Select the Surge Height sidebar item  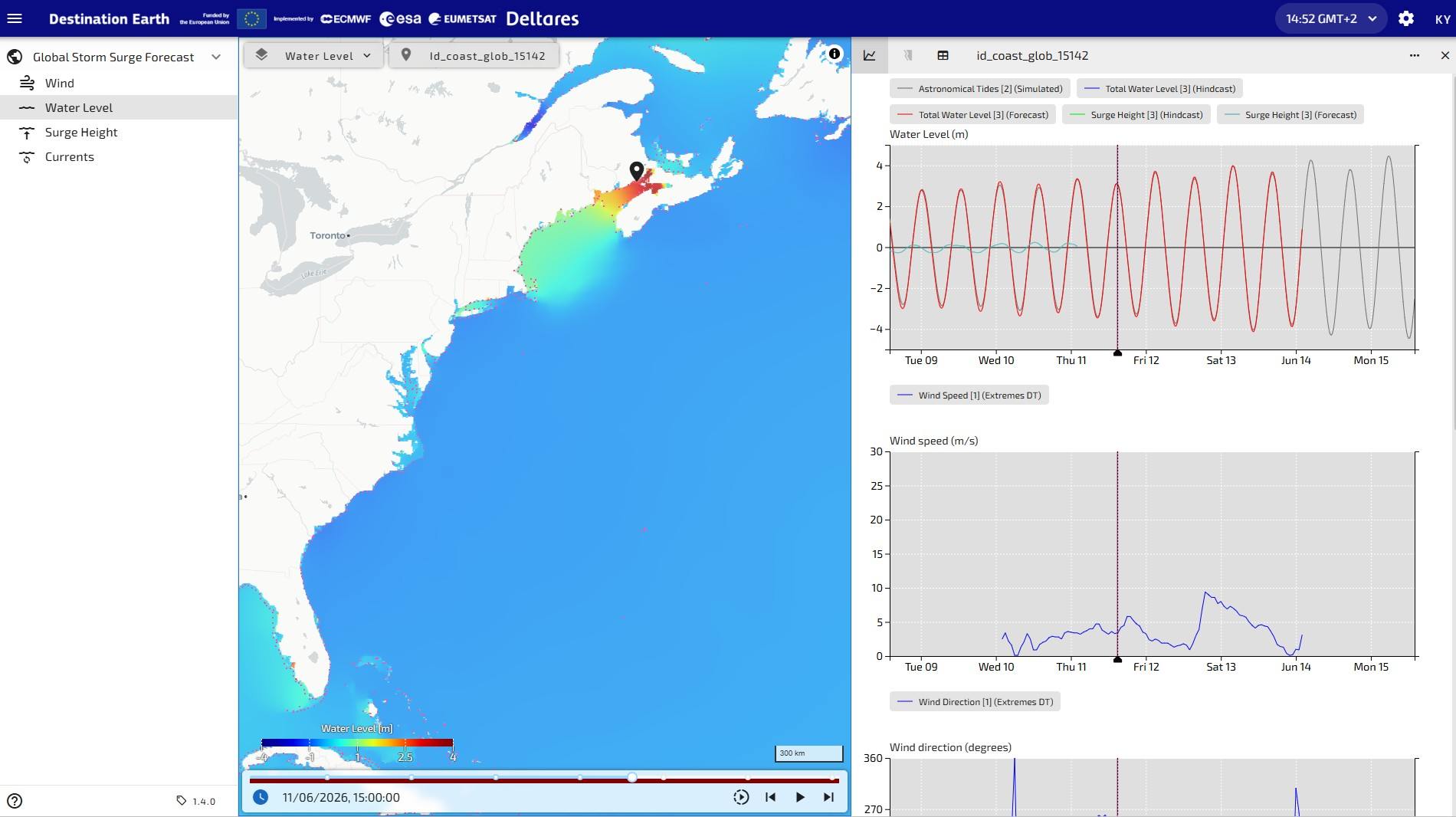[x=119, y=132]
